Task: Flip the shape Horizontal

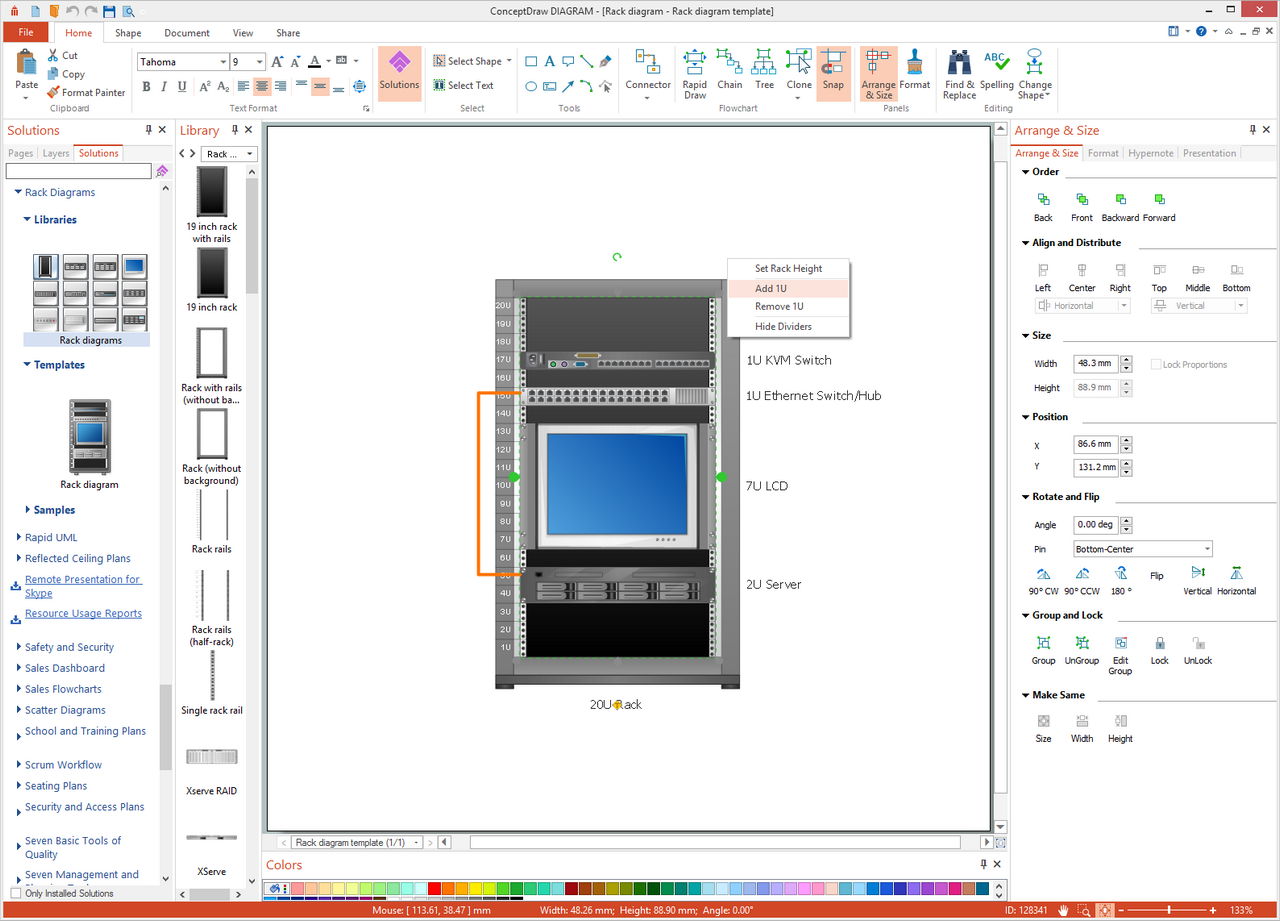Action: [1236, 574]
